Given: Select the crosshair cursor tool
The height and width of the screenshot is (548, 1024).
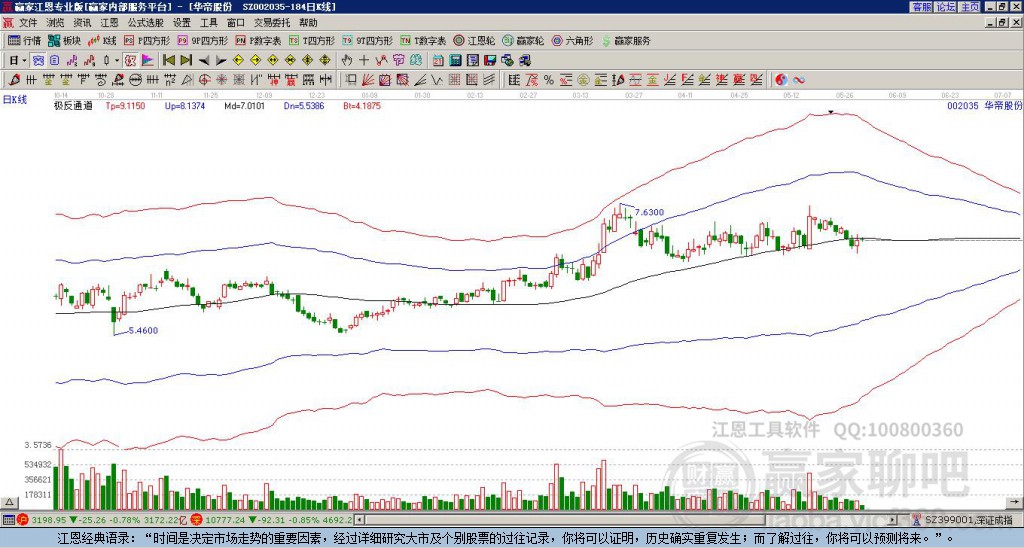Looking at the screenshot, I should tap(364, 61).
